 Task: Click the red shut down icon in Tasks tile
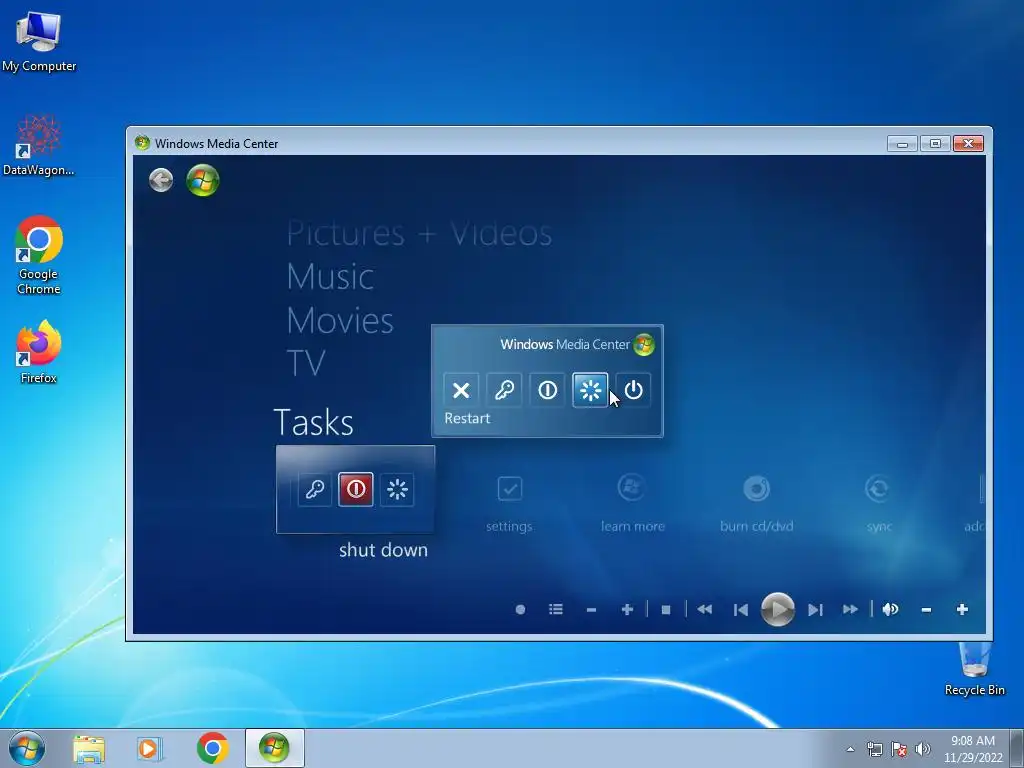(356, 489)
